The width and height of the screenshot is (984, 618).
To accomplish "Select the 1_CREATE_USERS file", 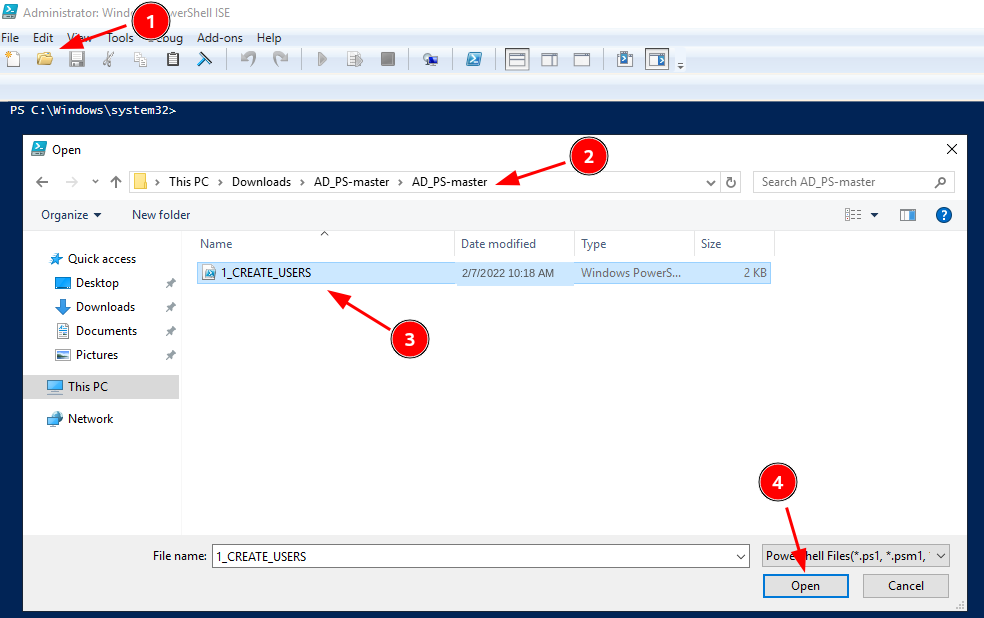I will point(483,273).
